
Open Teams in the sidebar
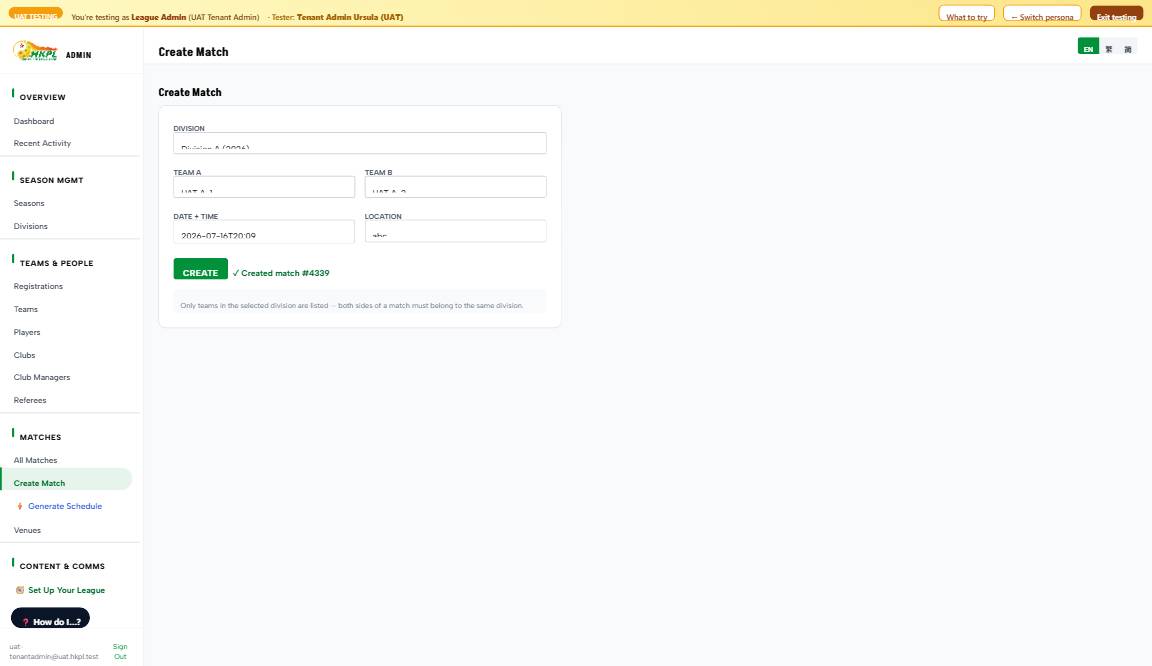26,309
